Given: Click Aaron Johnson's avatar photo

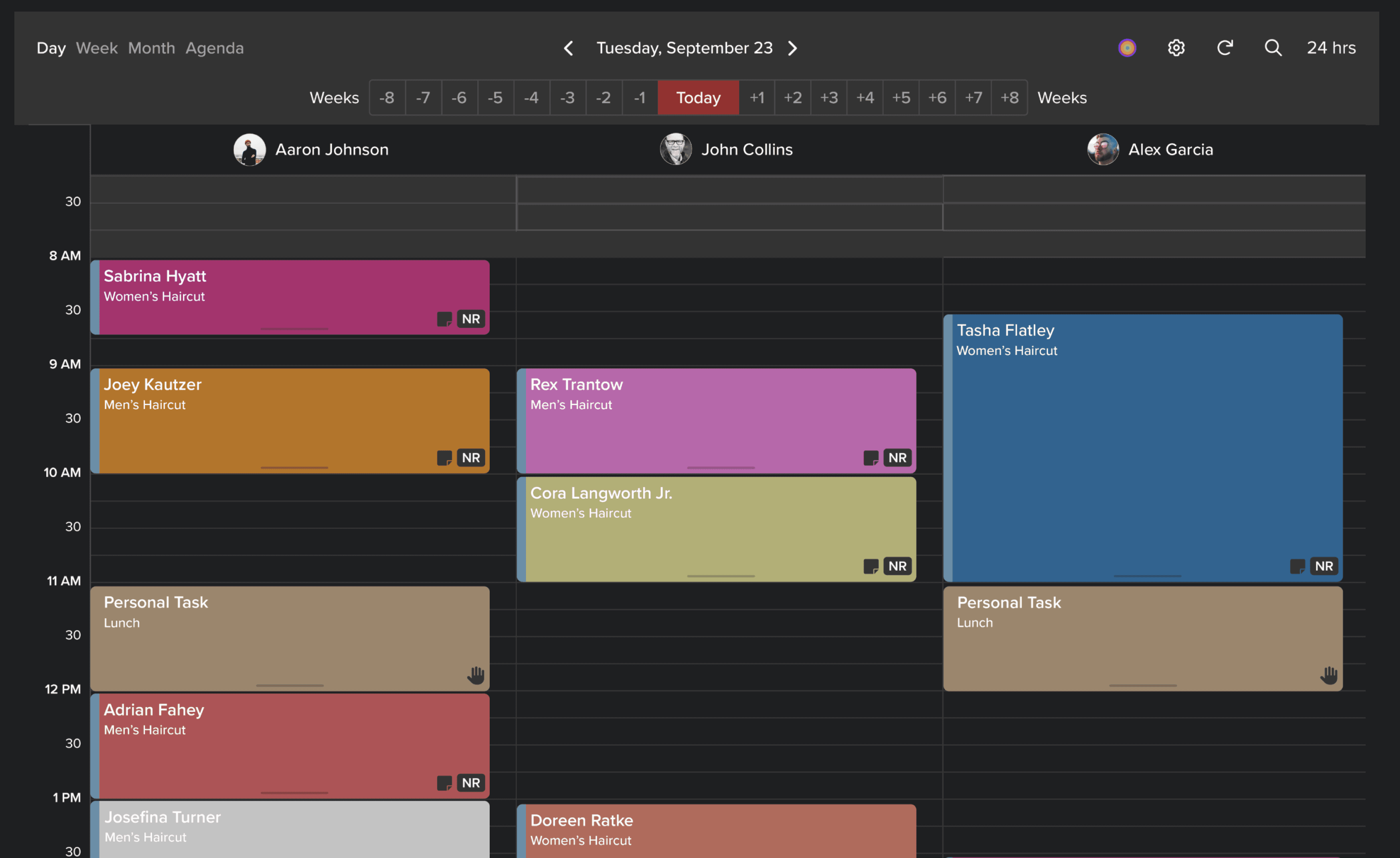Looking at the screenshot, I should [249, 149].
